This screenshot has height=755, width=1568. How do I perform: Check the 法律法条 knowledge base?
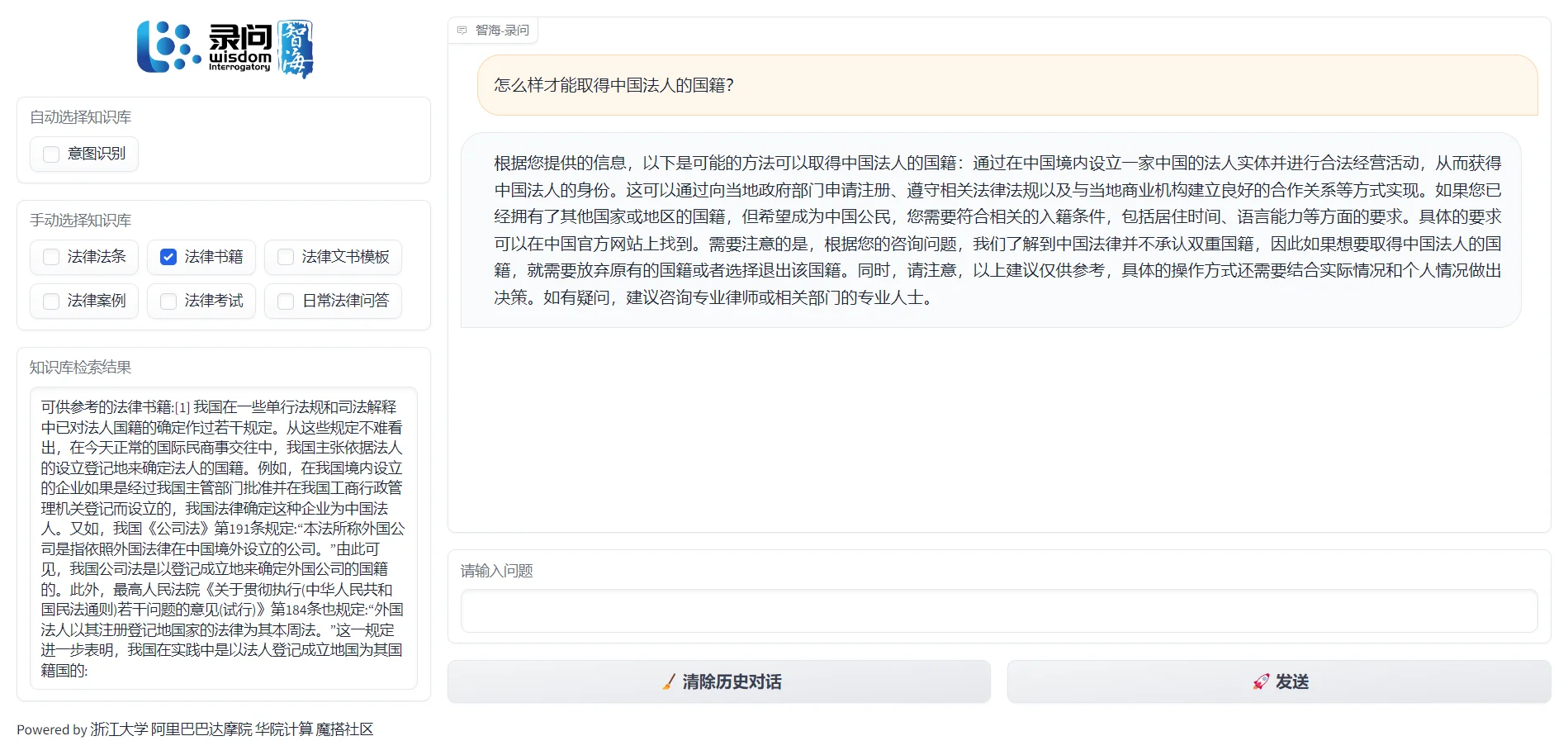pos(51,257)
